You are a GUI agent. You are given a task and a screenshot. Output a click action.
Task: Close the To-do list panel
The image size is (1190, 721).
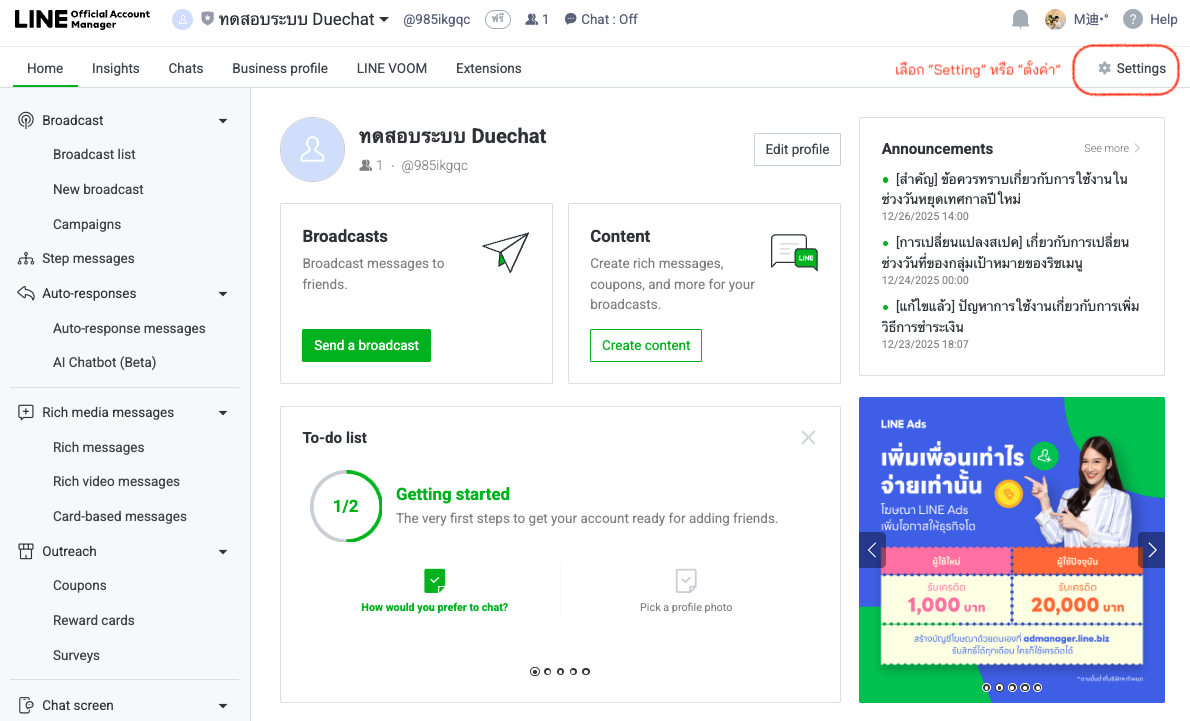click(x=808, y=438)
